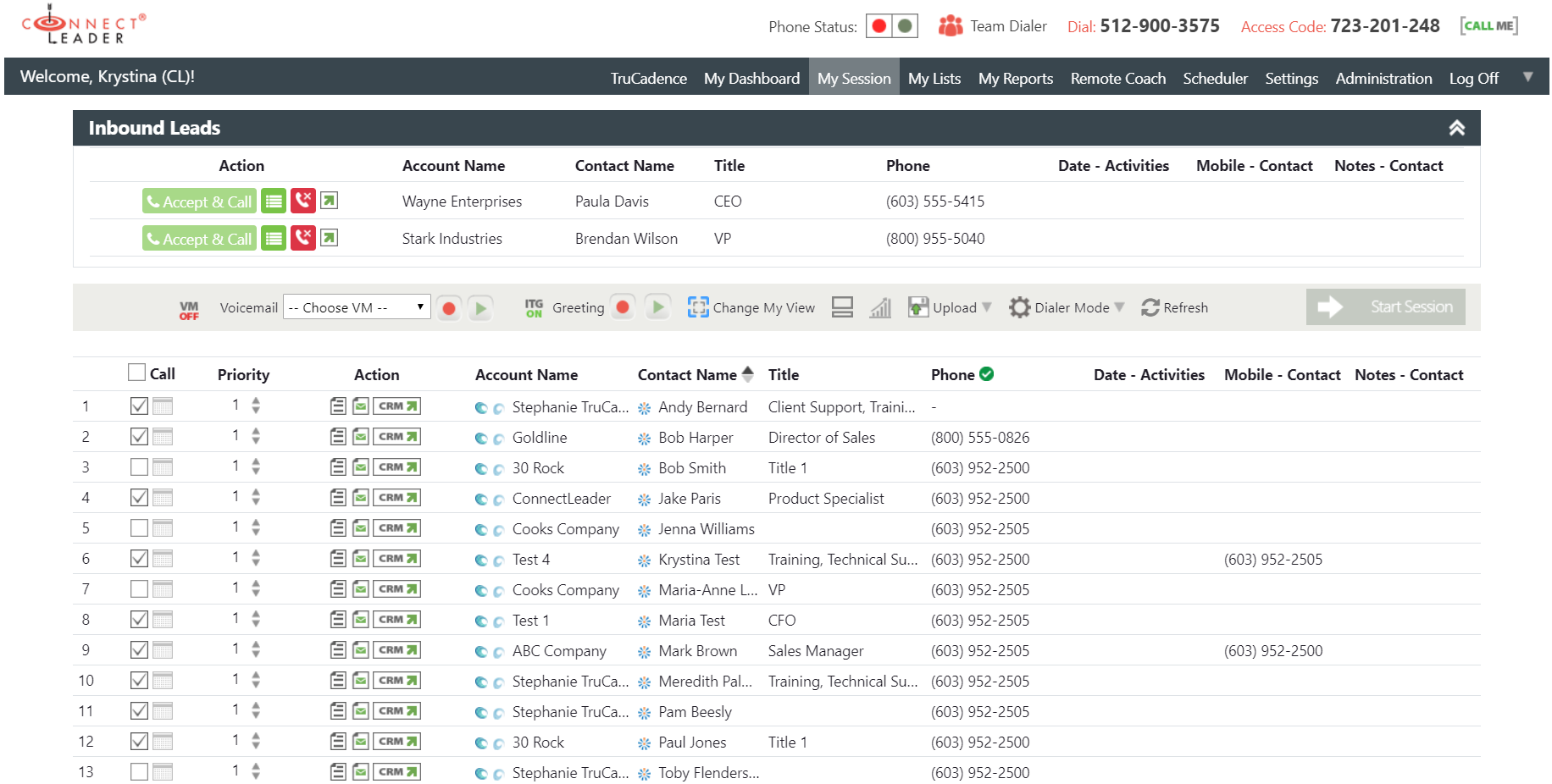Sort by Account Name column header
The height and width of the screenshot is (784, 1552).
click(526, 374)
